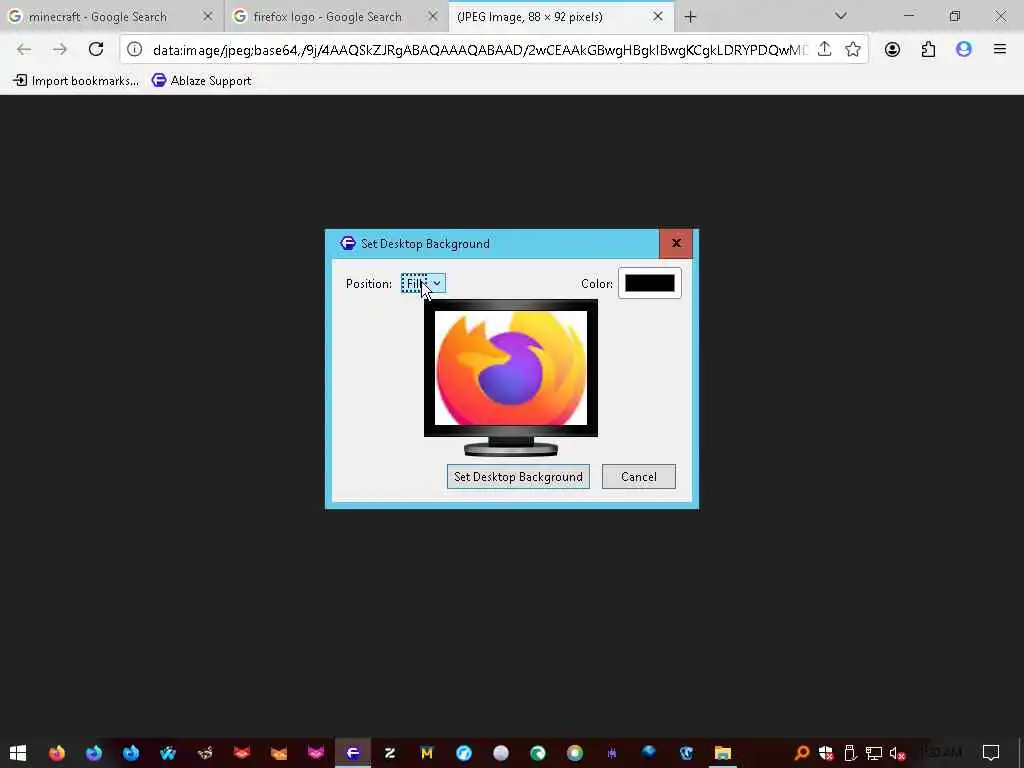Pick the black Color swatch

click(x=650, y=283)
